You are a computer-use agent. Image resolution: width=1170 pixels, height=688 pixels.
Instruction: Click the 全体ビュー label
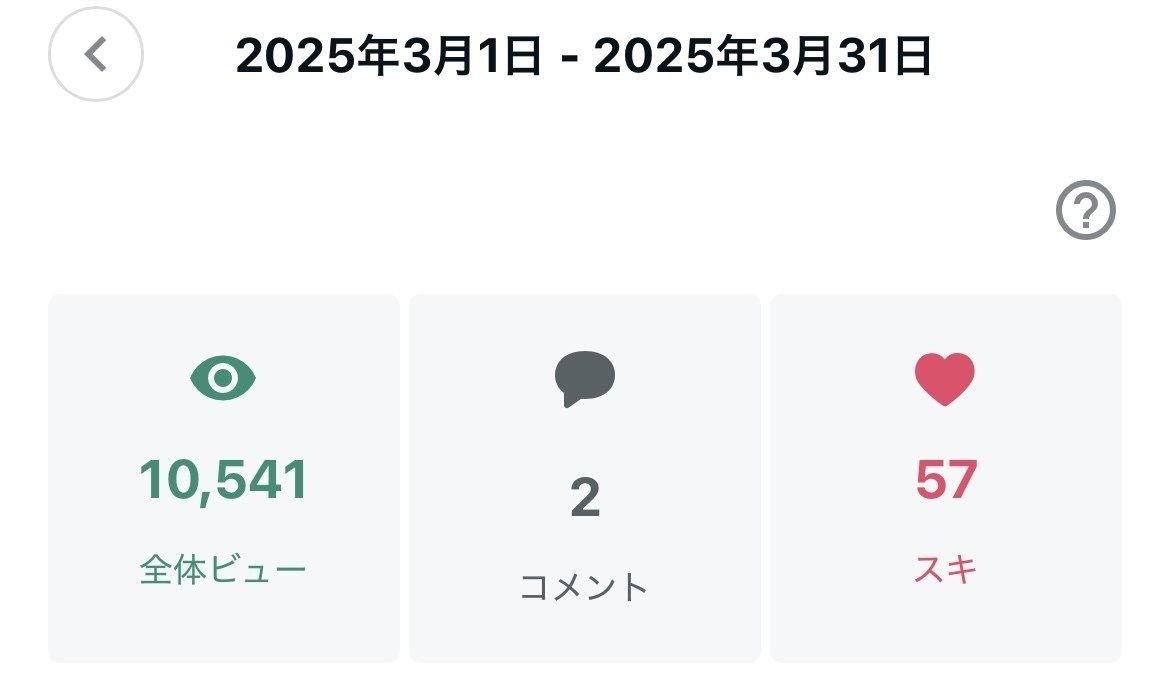tap(224, 570)
